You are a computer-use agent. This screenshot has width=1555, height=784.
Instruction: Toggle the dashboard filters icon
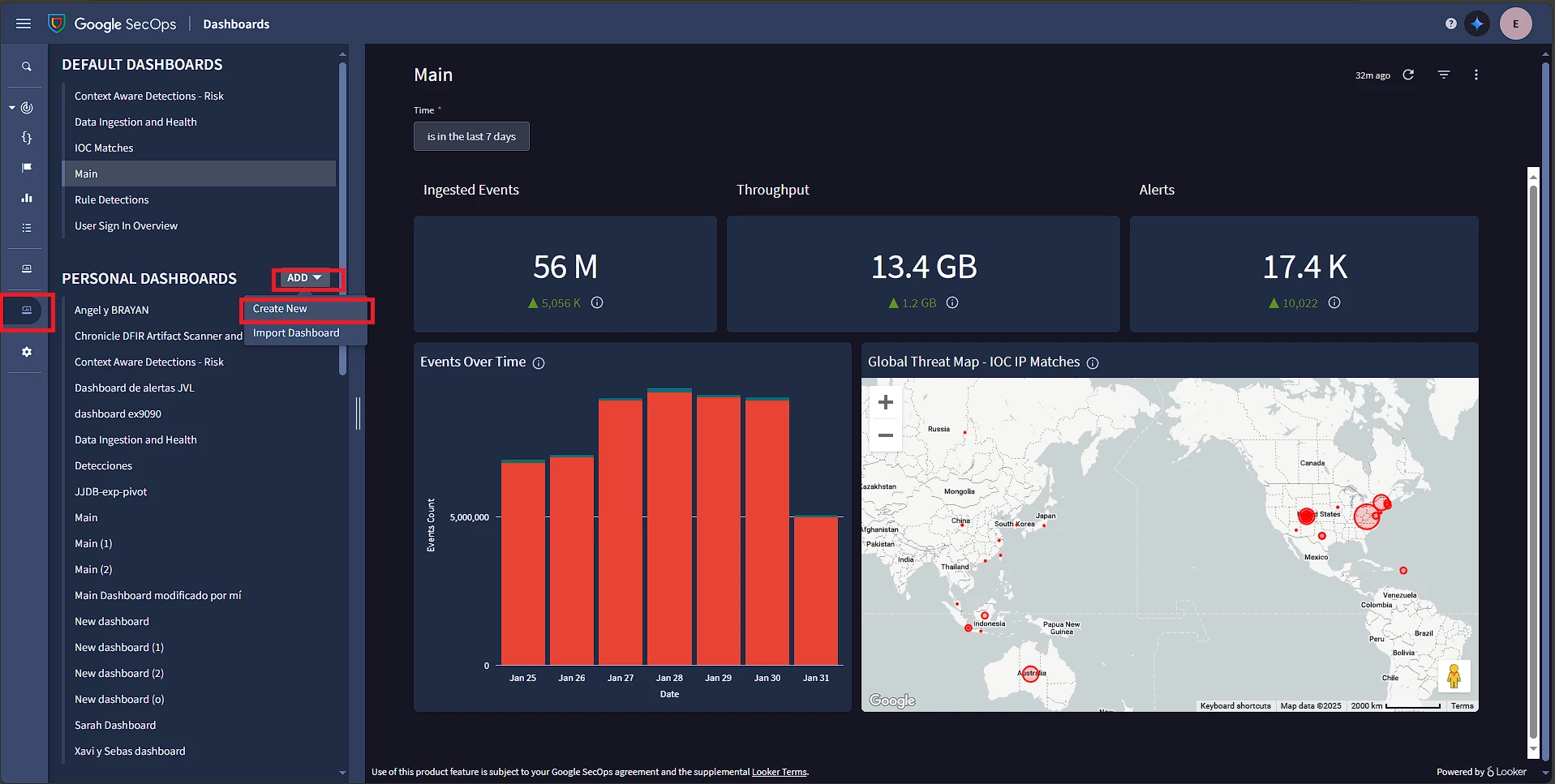pos(1444,75)
